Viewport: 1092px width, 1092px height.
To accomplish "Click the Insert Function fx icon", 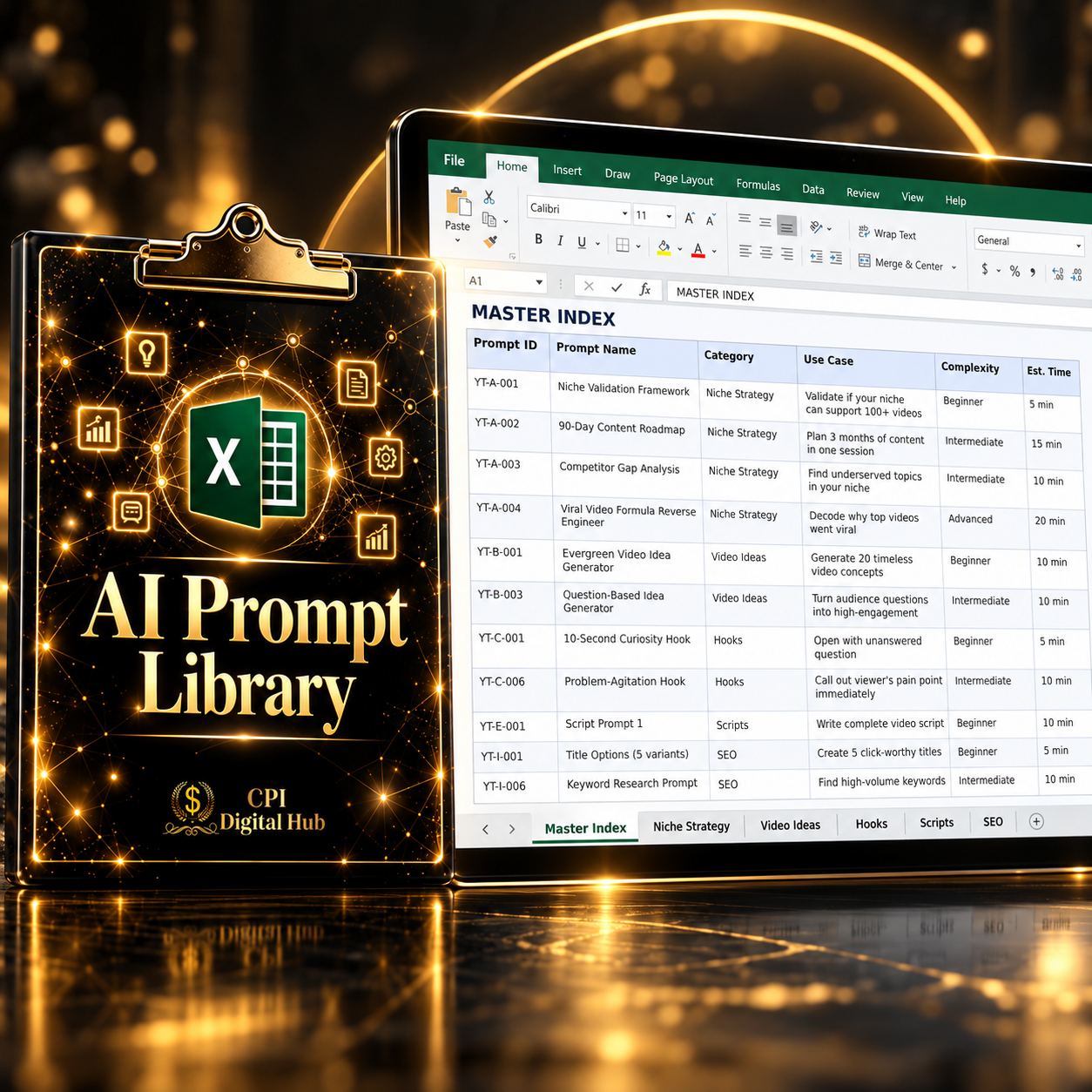I will 645,289.
